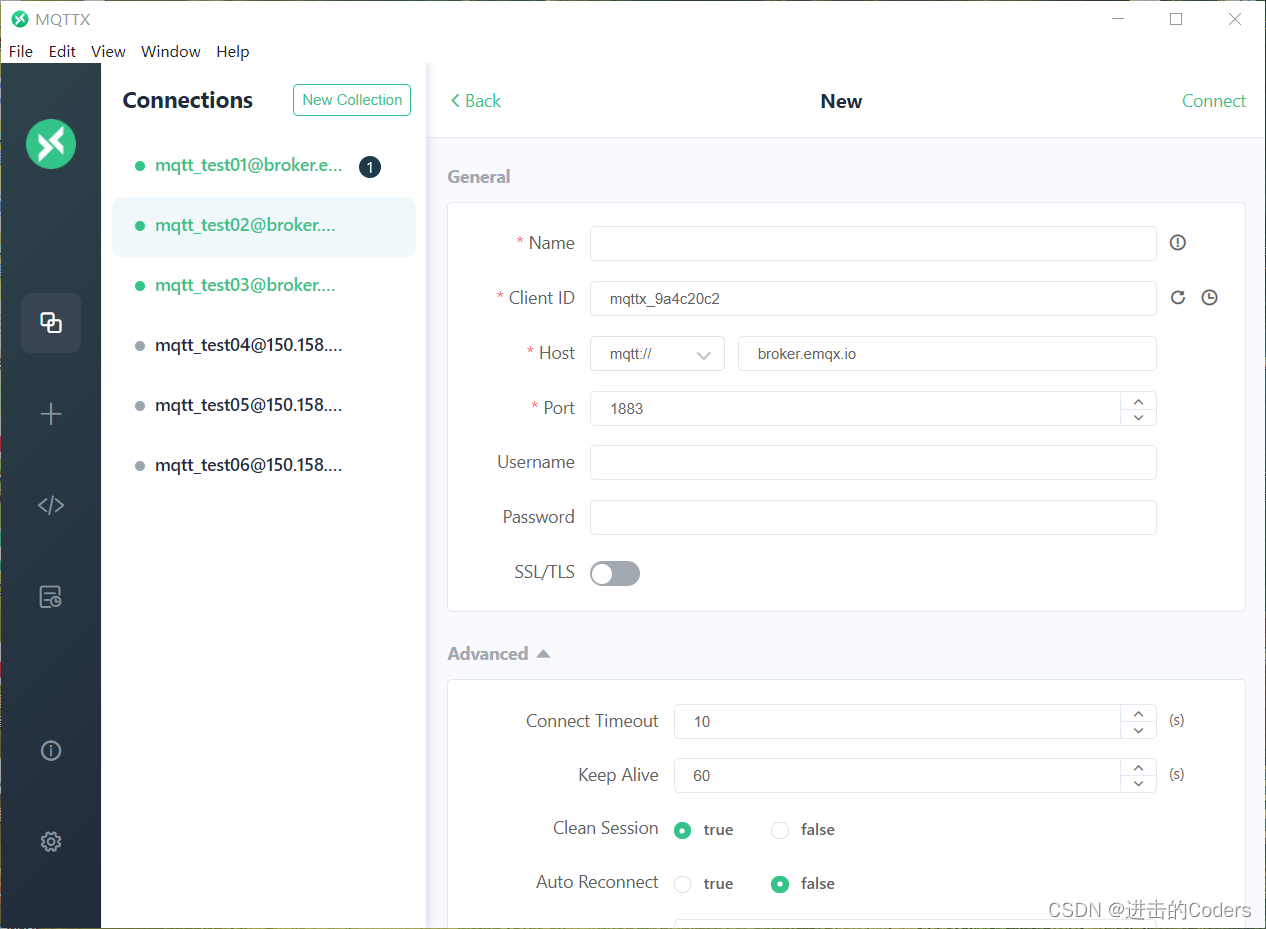1266x929 pixels.
Task: Open the Edit menu
Action: (x=62, y=52)
